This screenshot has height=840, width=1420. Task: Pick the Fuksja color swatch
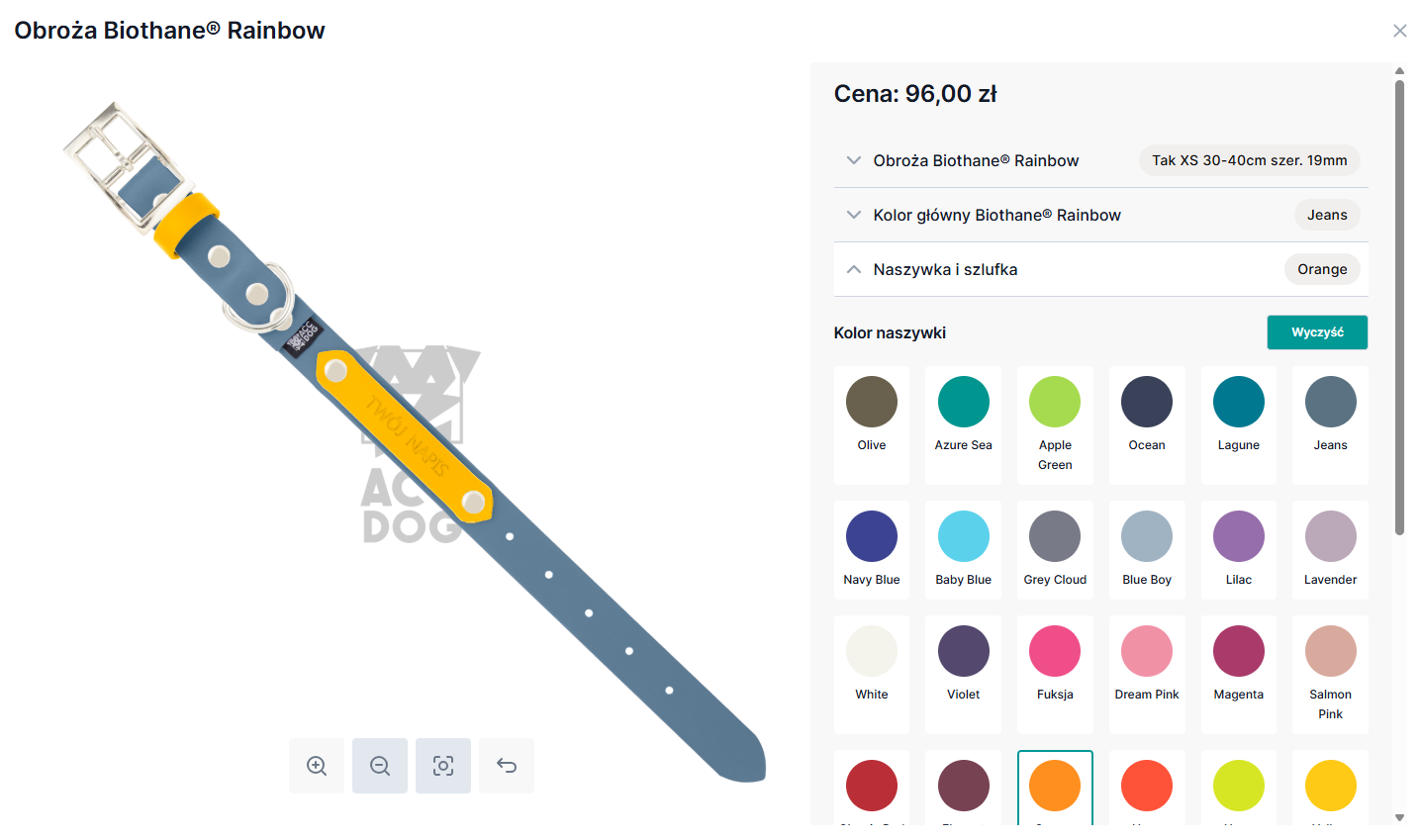(x=1055, y=652)
